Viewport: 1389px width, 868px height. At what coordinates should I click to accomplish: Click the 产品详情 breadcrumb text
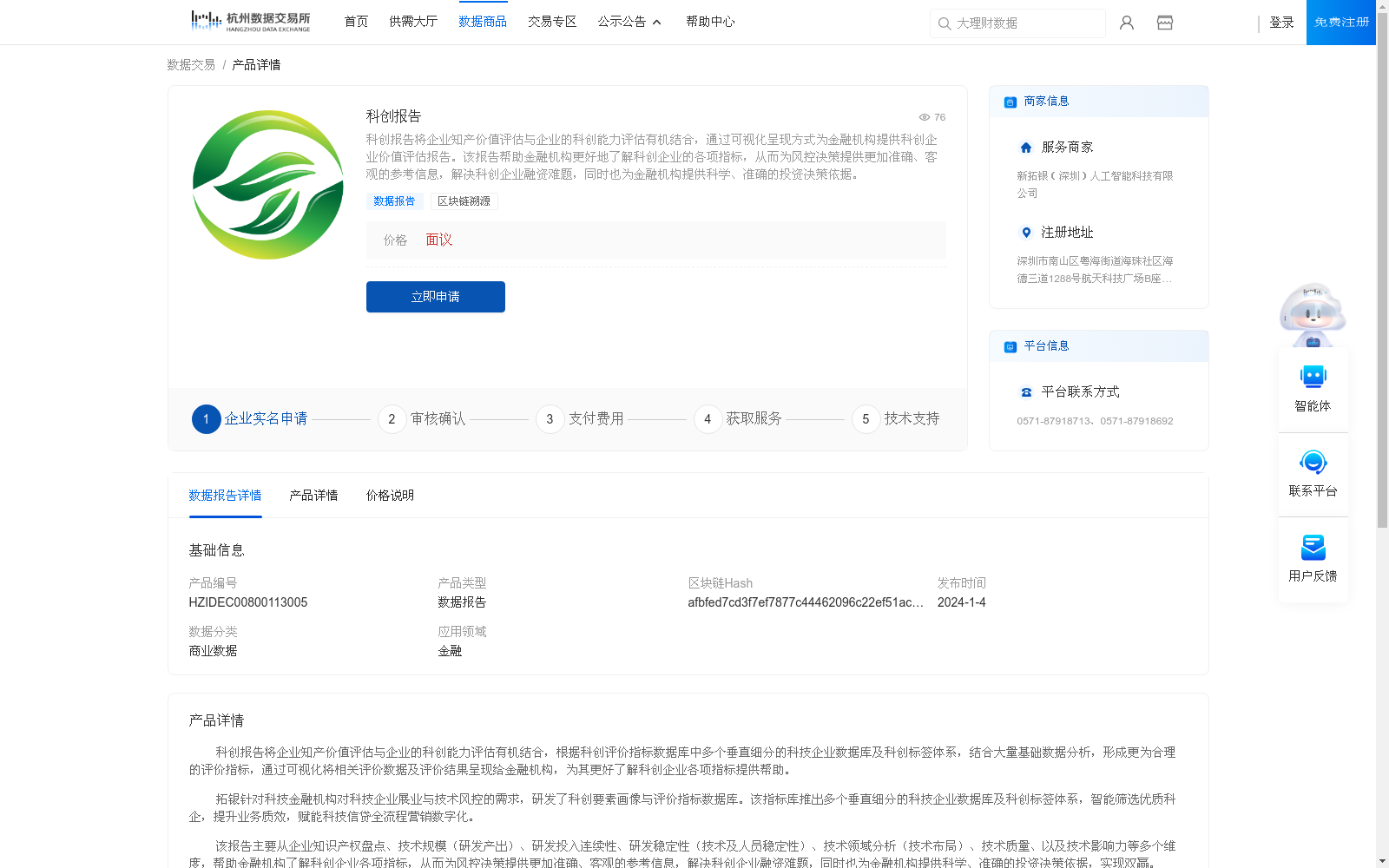256,65
